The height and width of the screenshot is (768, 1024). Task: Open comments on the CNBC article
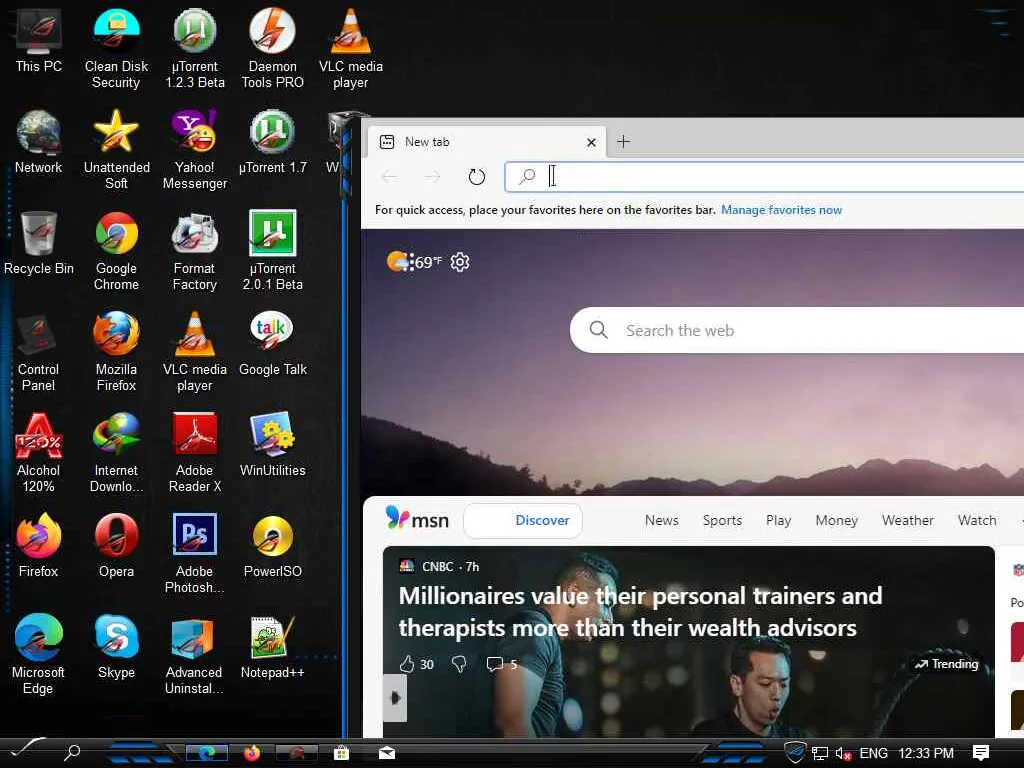click(x=502, y=664)
